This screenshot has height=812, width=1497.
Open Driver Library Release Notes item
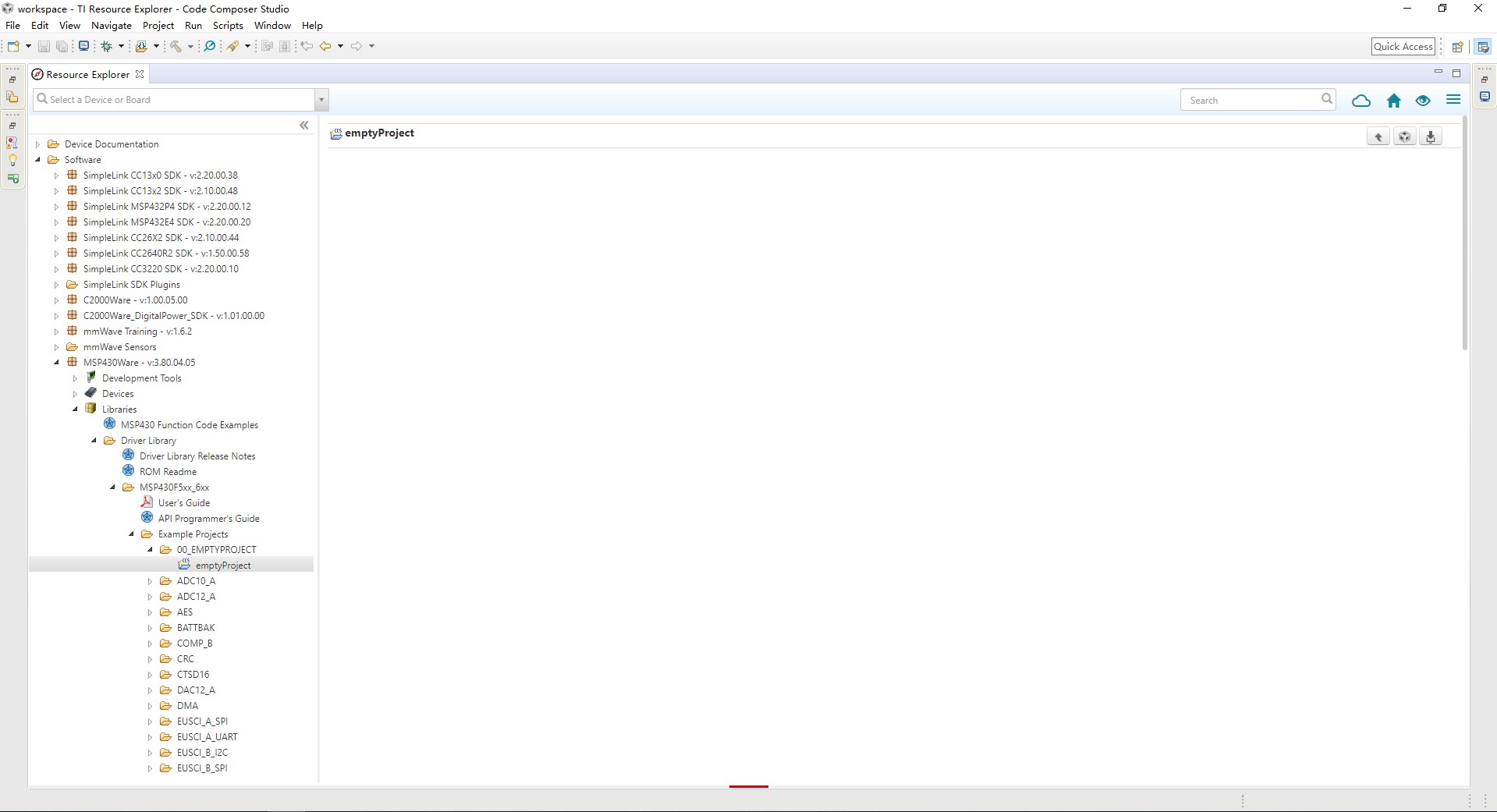click(x=197, y=456)
